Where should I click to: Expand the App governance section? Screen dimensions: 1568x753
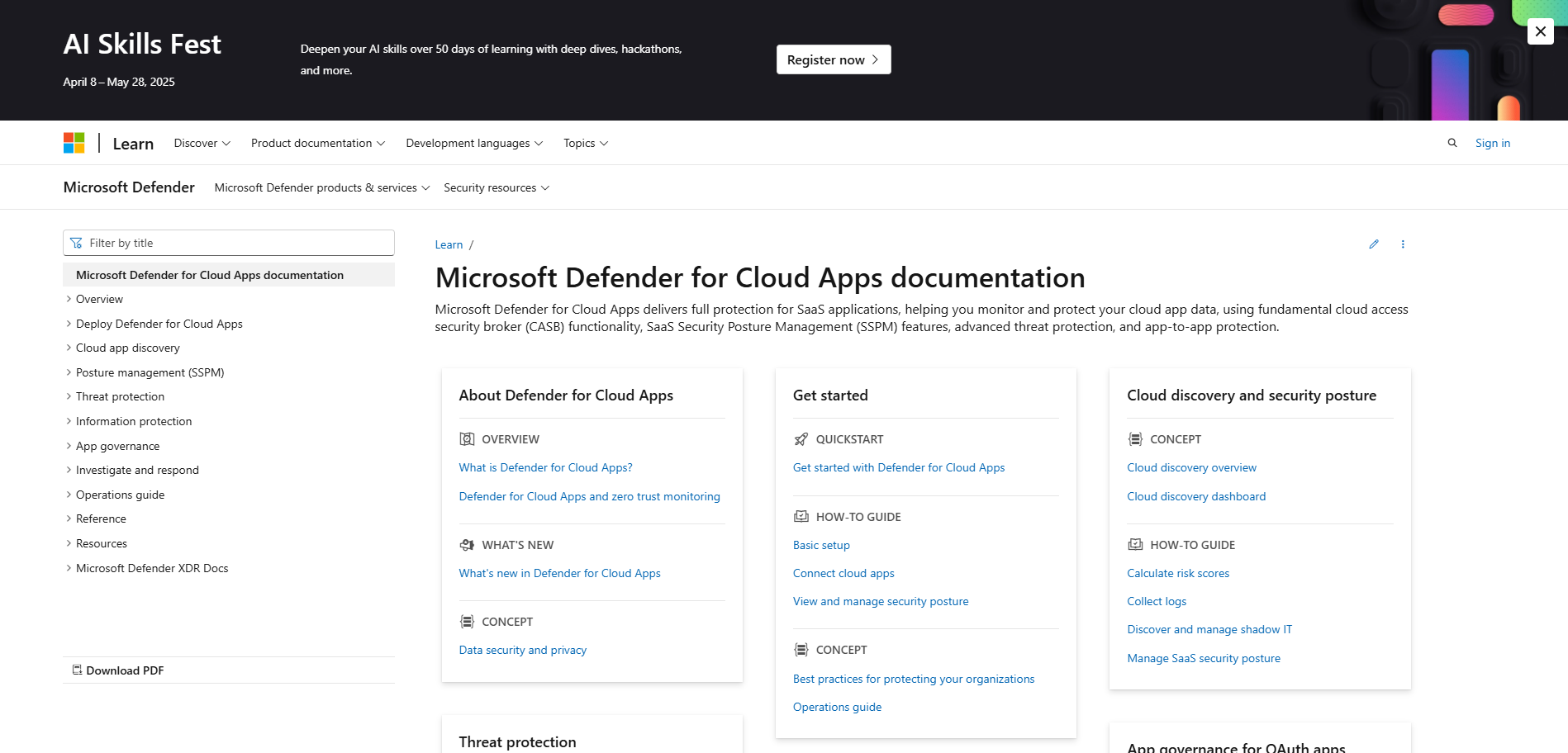pos(69,446)
